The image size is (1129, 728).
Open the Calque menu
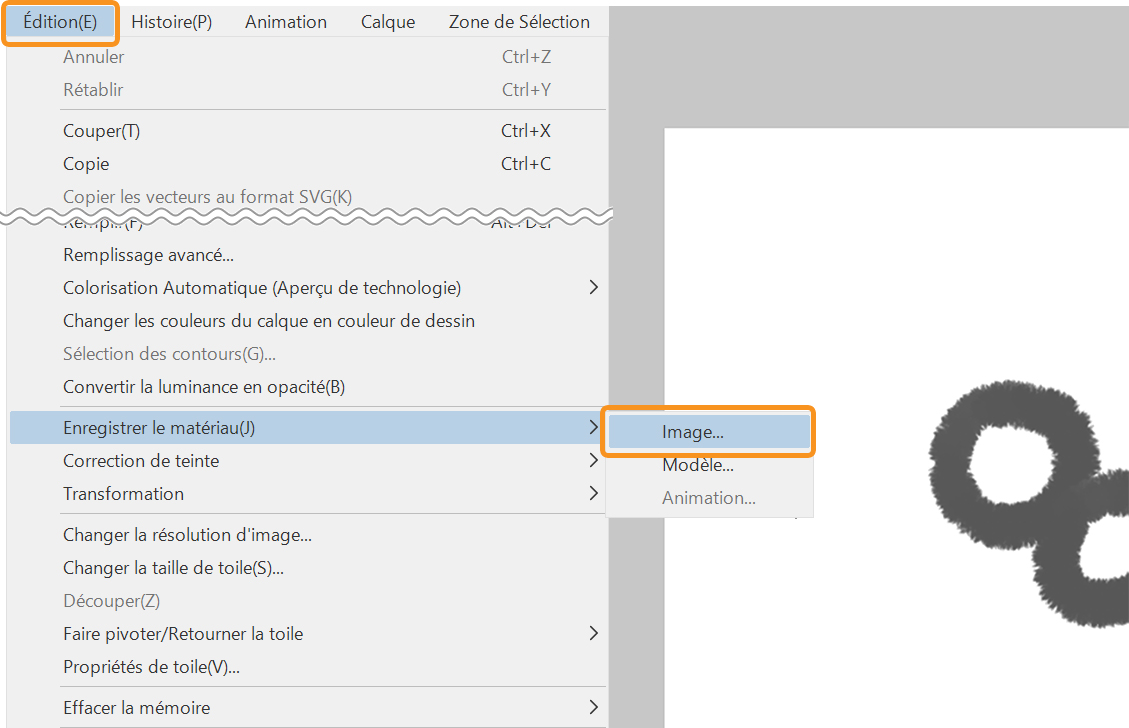[387, 22]
